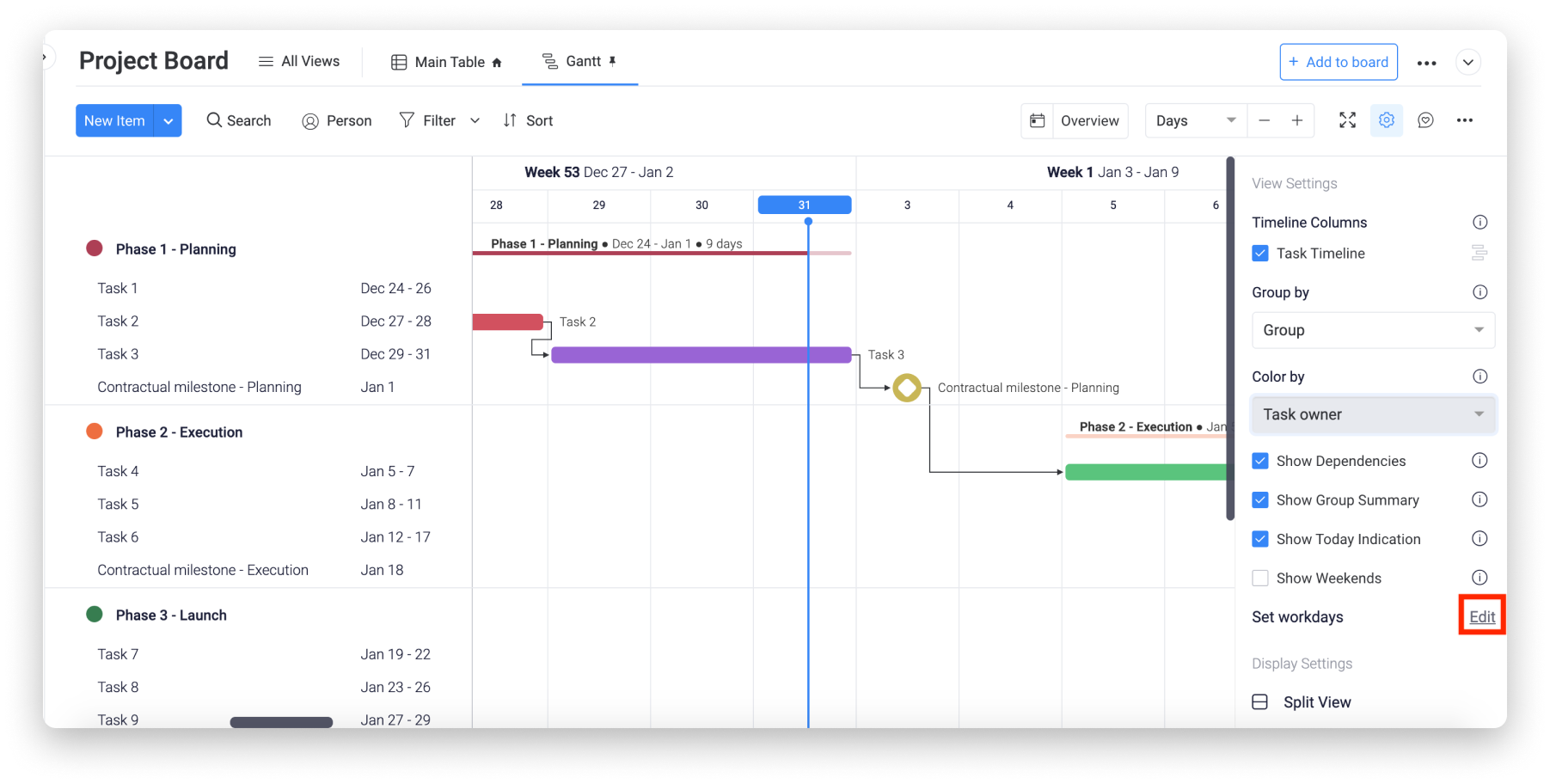Zoom out the timeline with minus icon
The image size is (1550, 784).
pyautogui.click(x=1264, y=120)
